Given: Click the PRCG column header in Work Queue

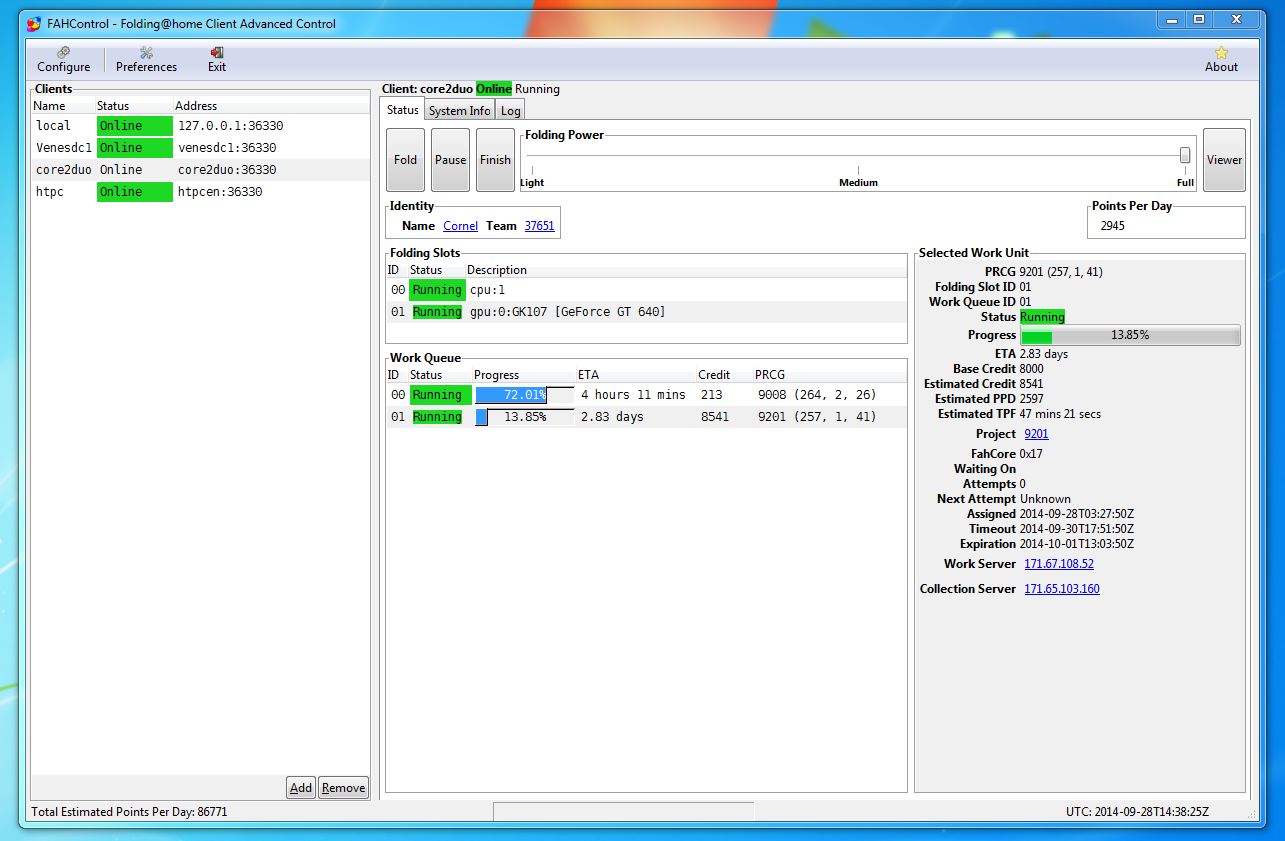Looking at the screenshot, I should [x=829, y=375].
